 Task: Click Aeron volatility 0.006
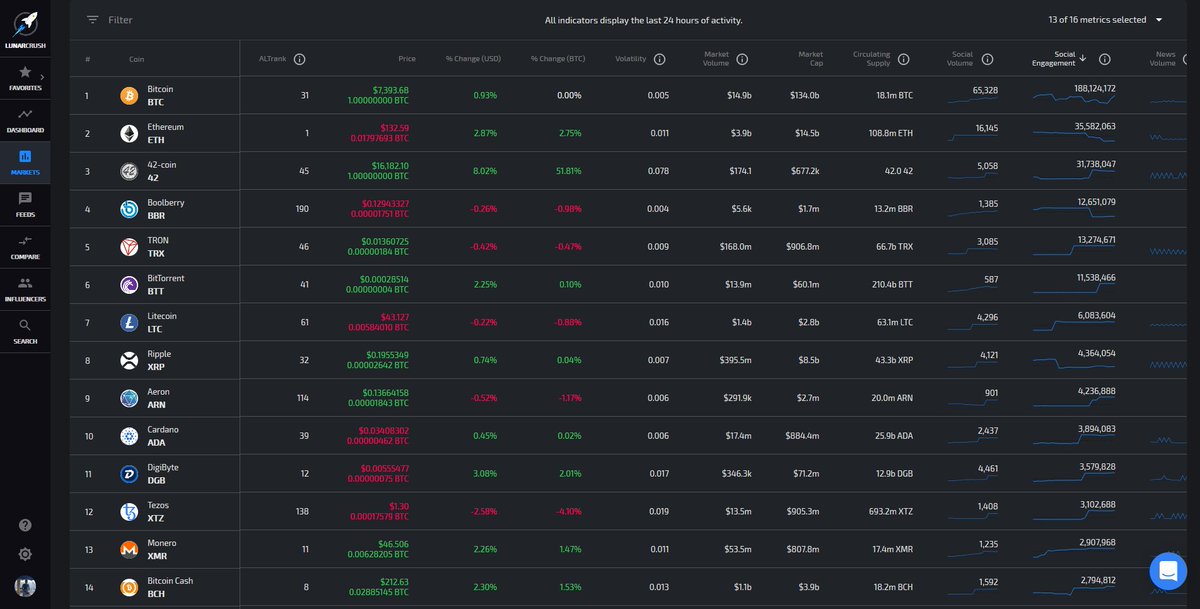coord(658,398)
